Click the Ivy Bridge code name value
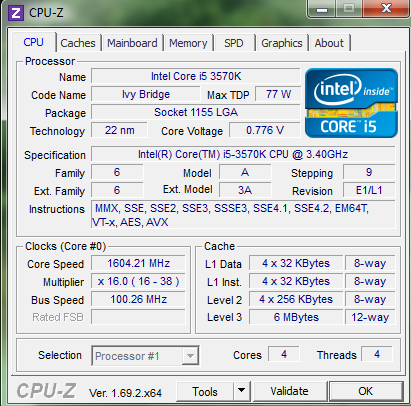This screenshot has height=406, width=411. (146, 94)
